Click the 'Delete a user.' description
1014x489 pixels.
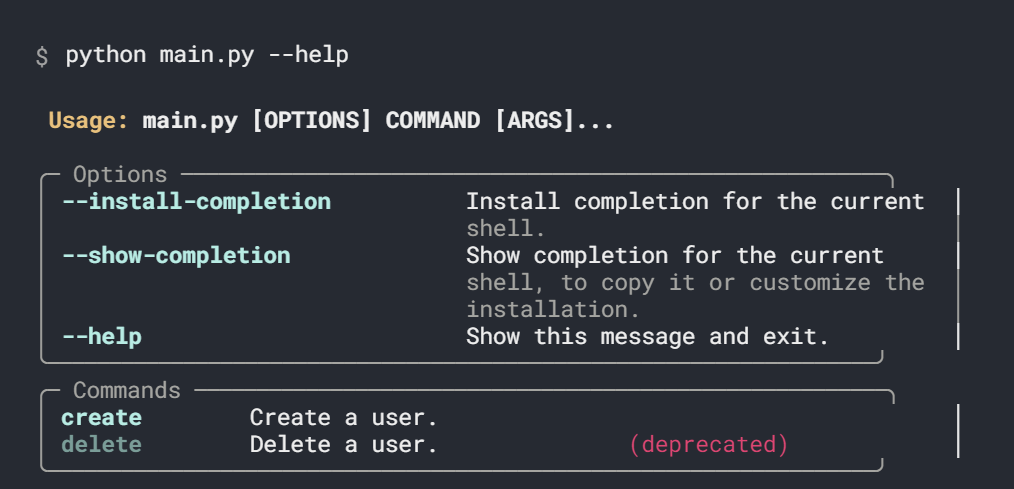[x=344, y=444]
